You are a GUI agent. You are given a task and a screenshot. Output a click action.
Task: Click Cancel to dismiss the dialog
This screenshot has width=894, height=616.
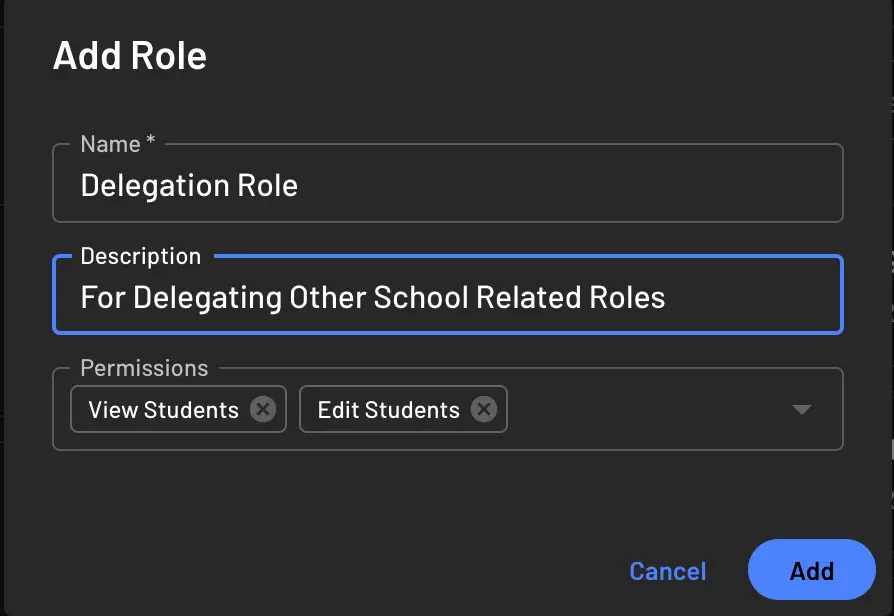tap(667, 570)
